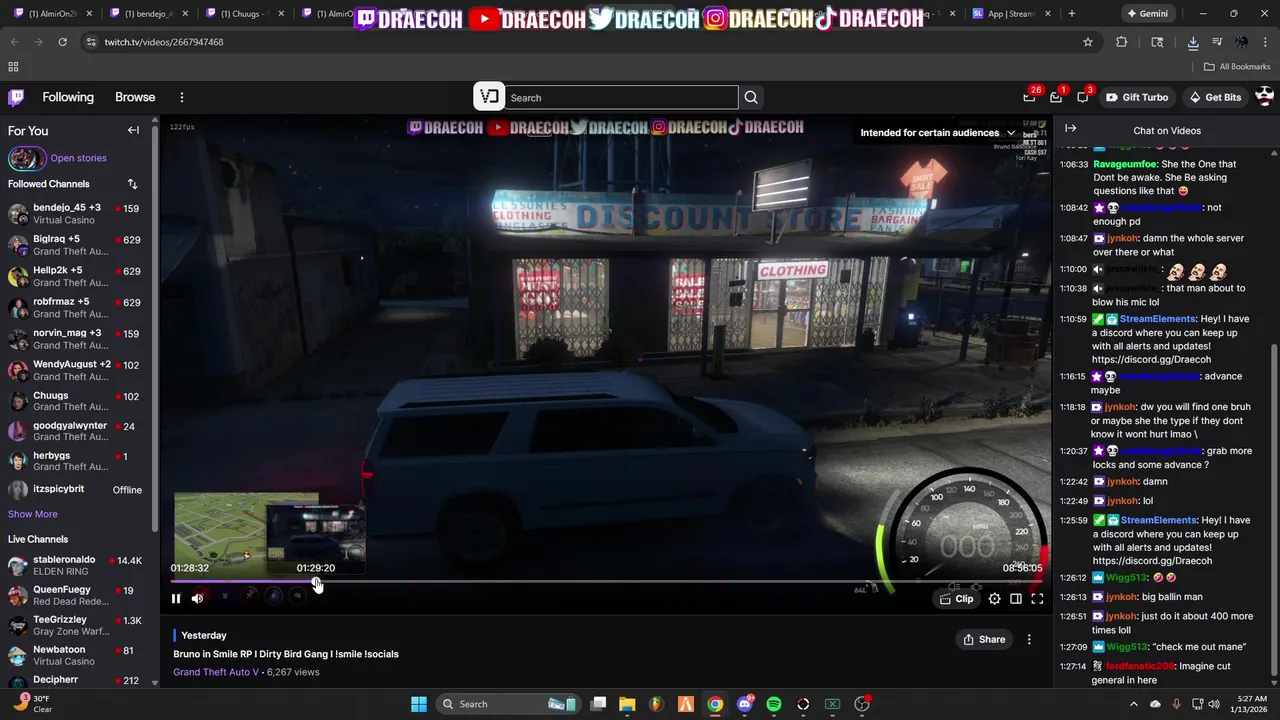Open browser extensions puzzle icon
Screen dimensions: 1280x720
coord(1121,42)
